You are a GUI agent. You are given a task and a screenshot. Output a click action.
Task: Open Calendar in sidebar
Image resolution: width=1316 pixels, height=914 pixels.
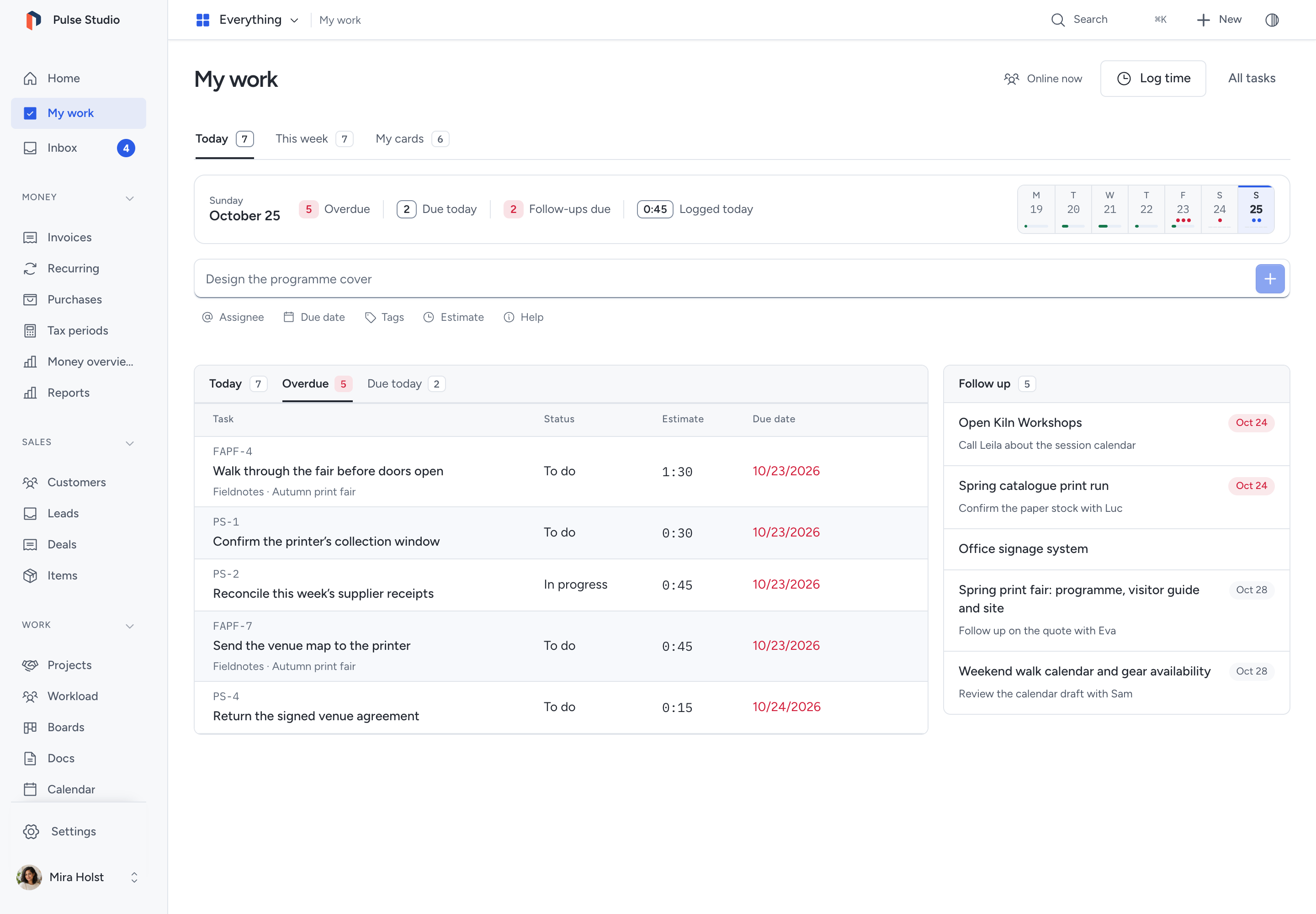point(79,789)
